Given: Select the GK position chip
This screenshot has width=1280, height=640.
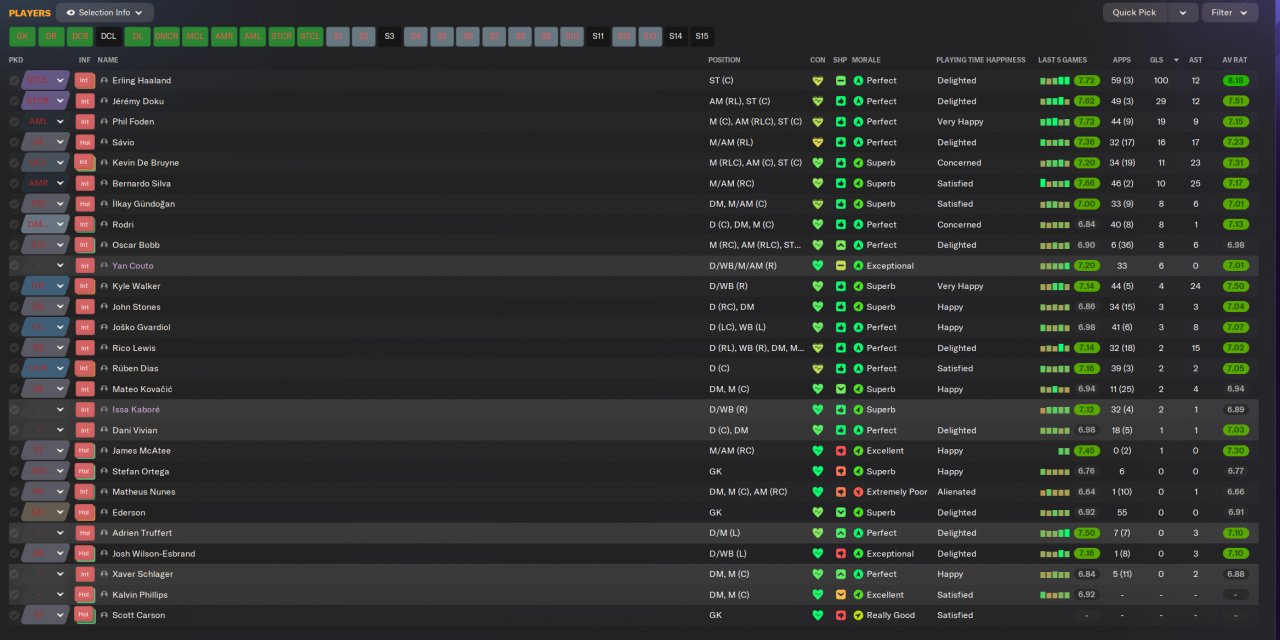Looking at the screenshot, I should click(22, 36).
